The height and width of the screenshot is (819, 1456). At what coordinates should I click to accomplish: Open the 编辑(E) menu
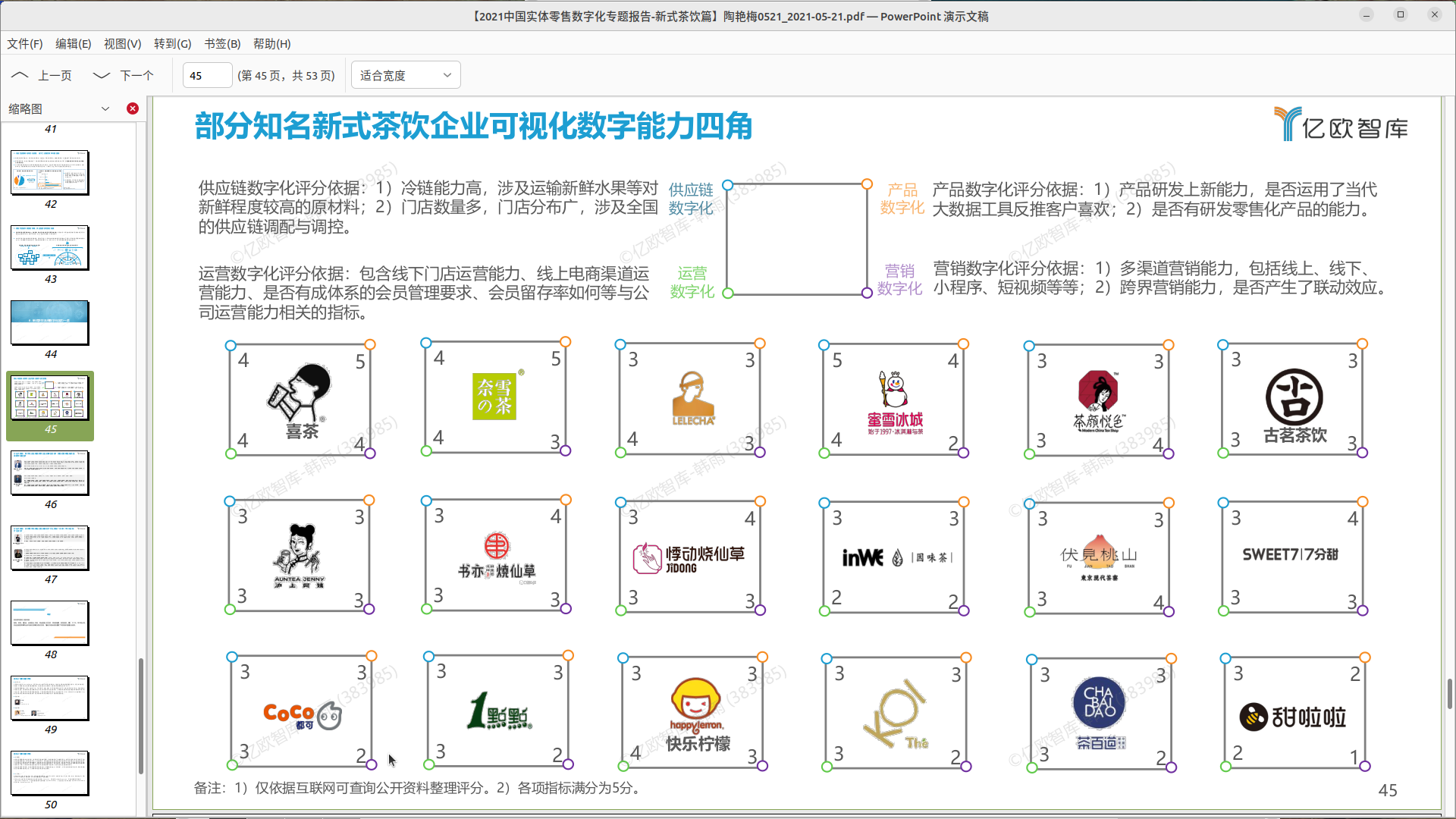[x=74, y=43]
